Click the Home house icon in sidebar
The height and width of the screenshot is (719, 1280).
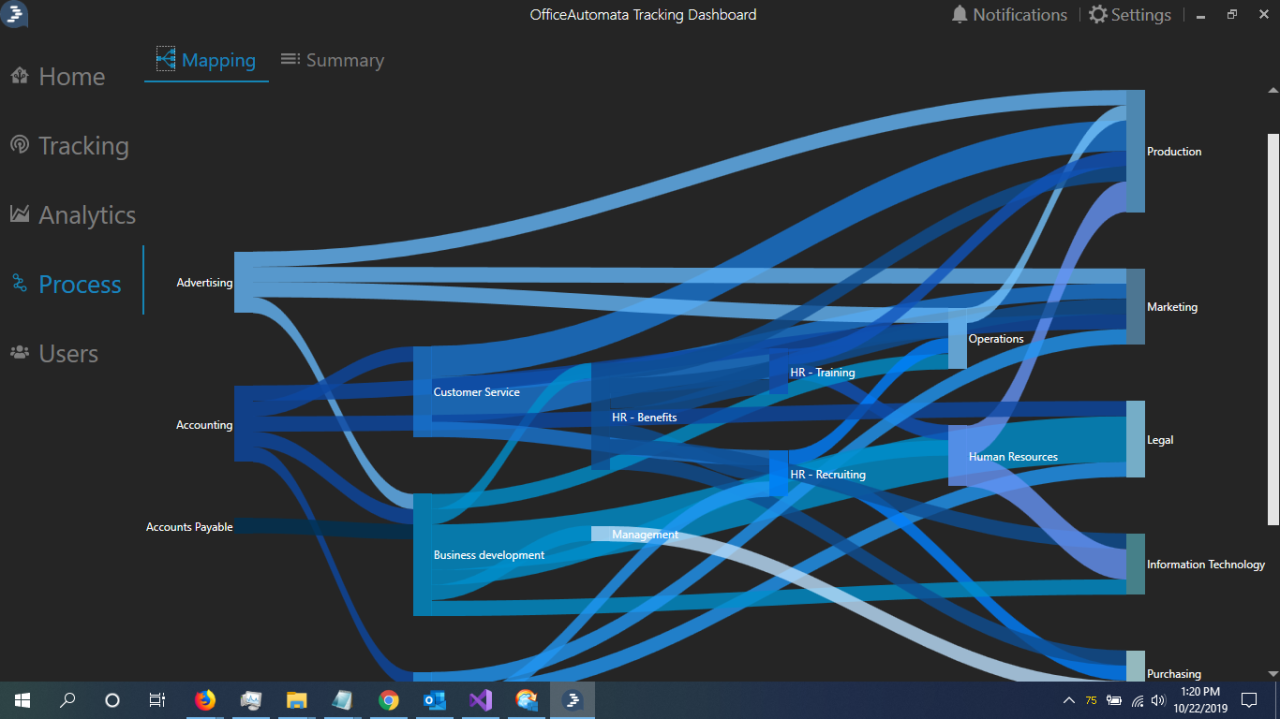[19, 76]
